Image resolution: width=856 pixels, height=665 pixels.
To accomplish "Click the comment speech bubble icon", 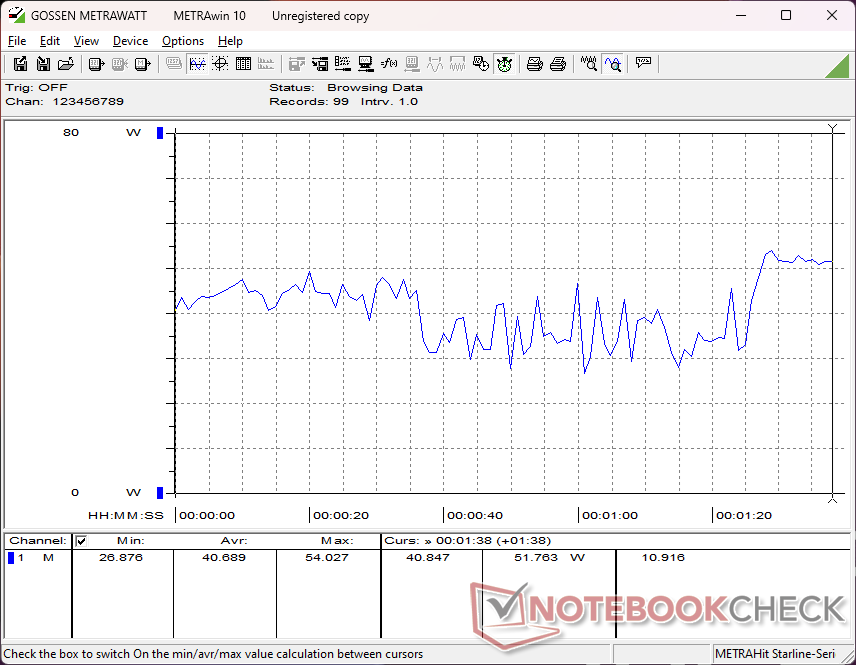I will click(643, 64).
